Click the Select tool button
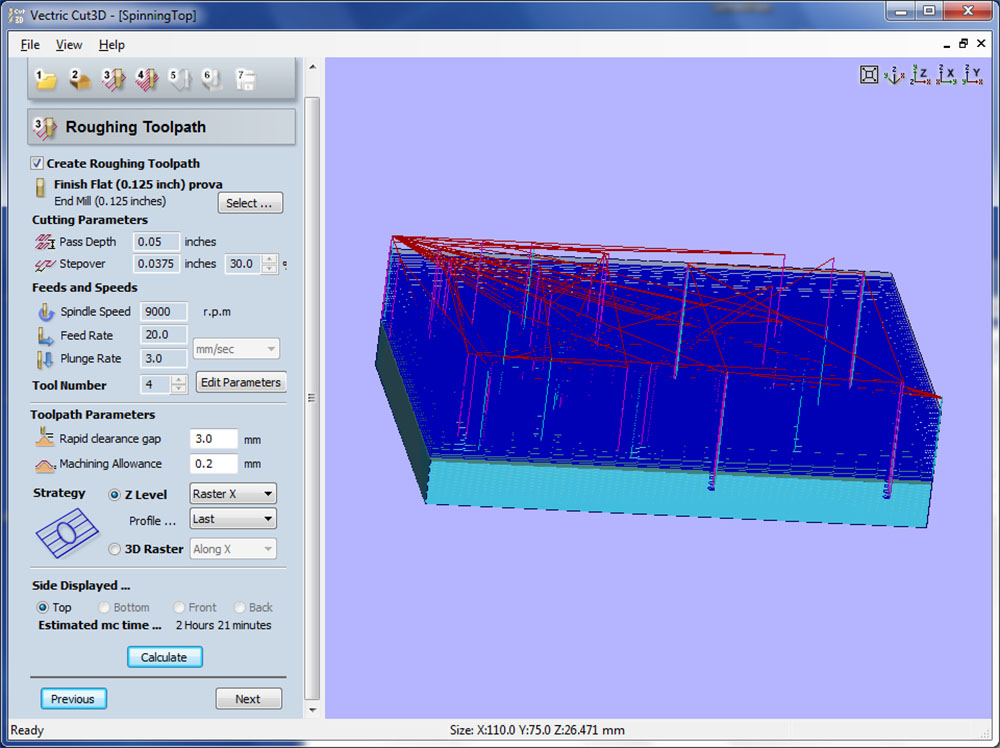 click(x=250, y=203)
